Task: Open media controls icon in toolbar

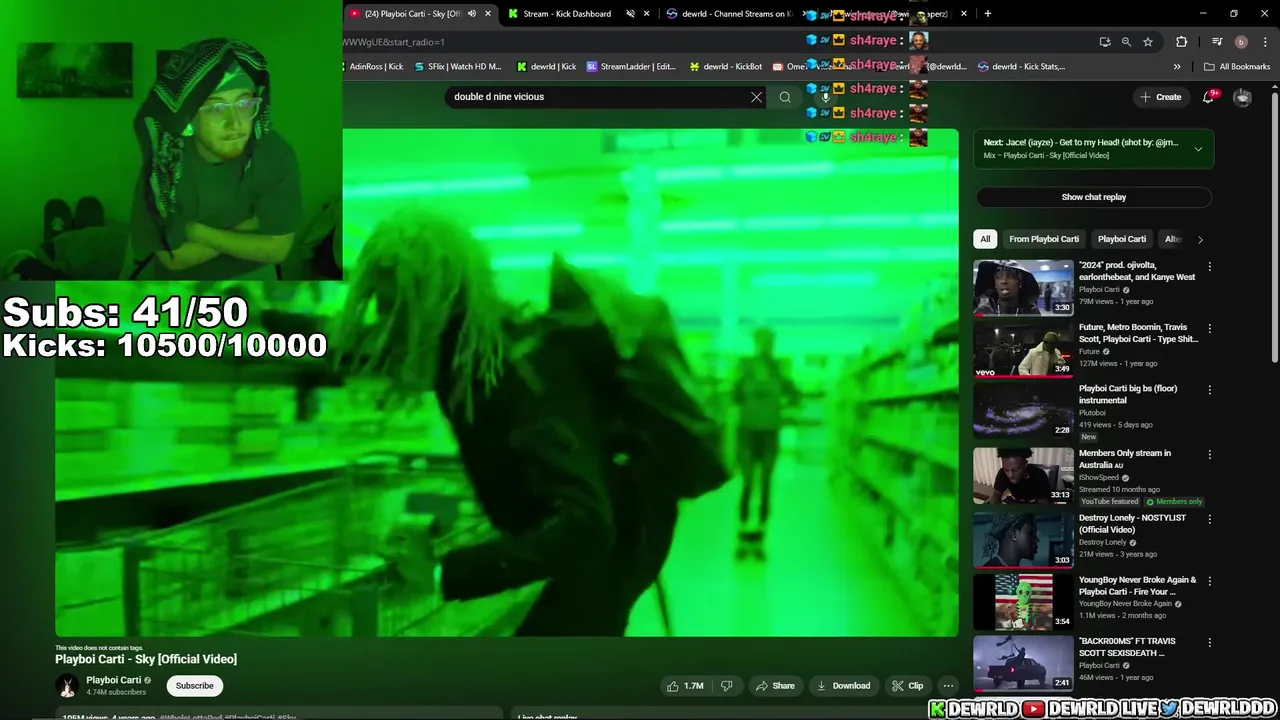Action: tap(1217, 42)
